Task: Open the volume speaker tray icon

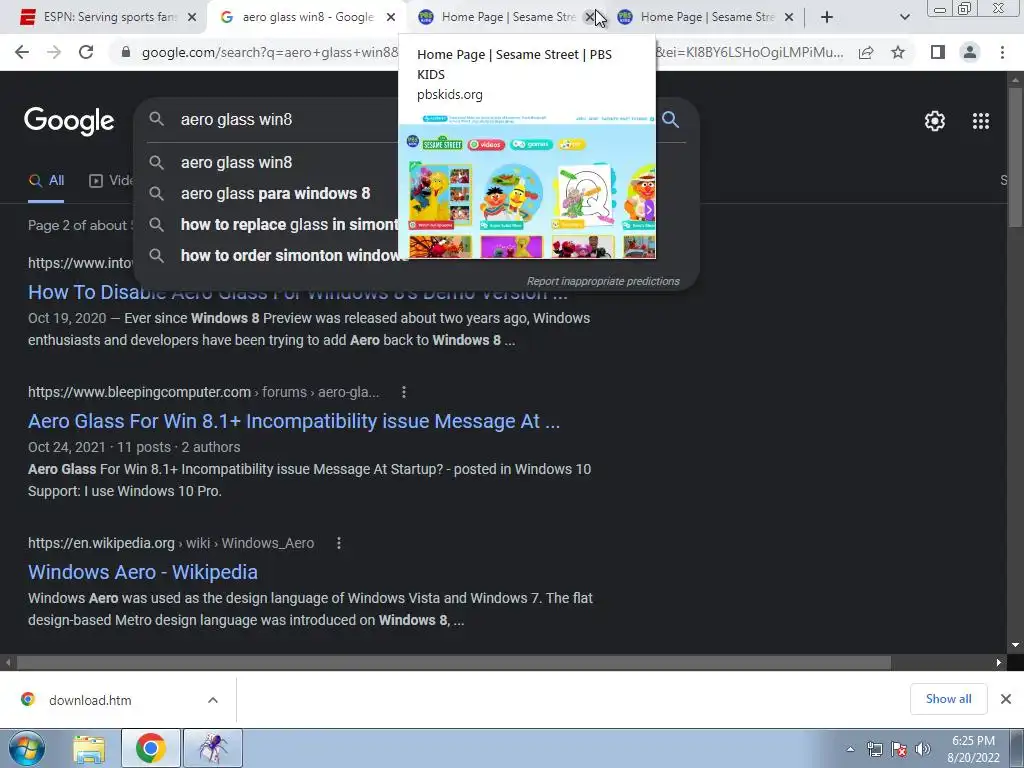Action: click(923, 749)
